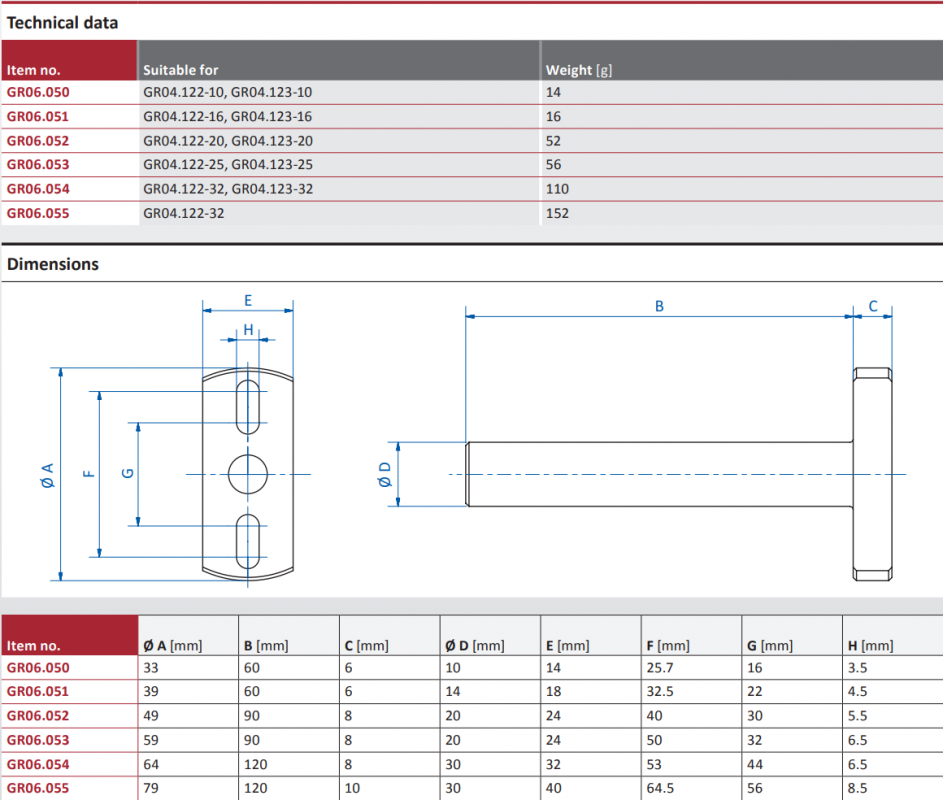This screenshot has height=800, width=943.
Task: Click "GR04.122-32" in the GR06.055 row
Action: (183, 214)
